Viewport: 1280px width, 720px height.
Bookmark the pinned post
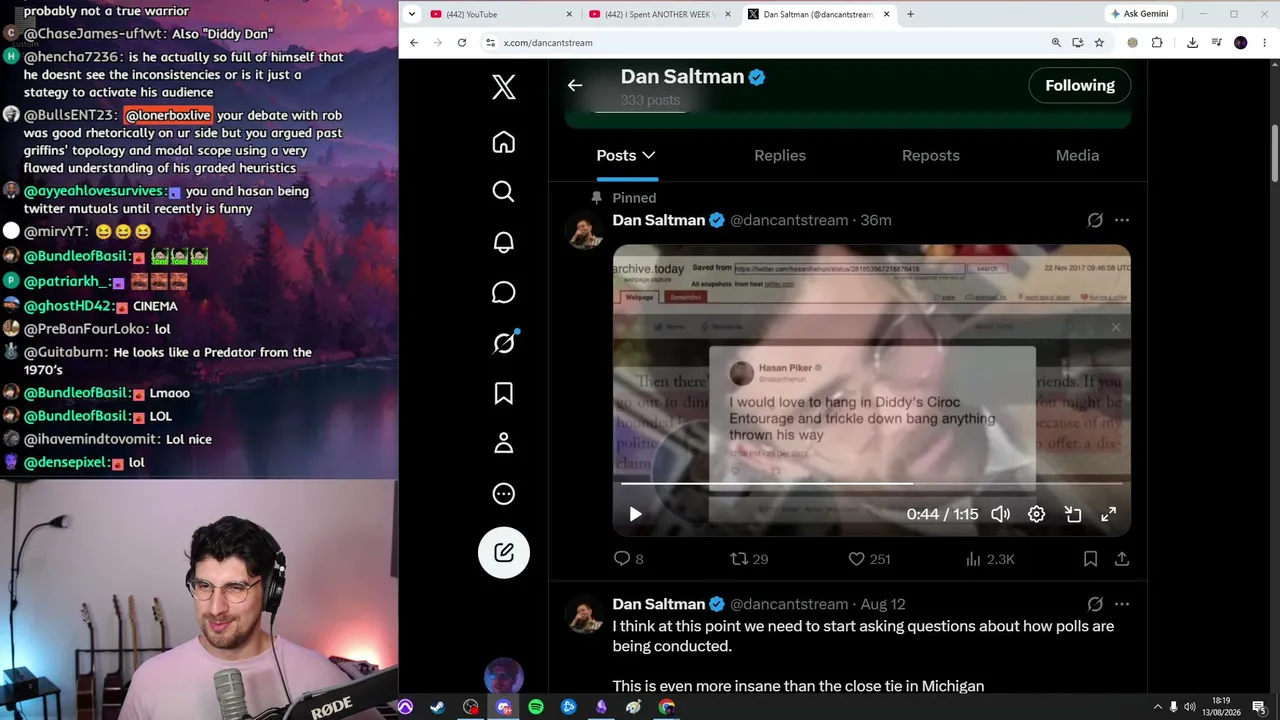tap(1091, 559)
